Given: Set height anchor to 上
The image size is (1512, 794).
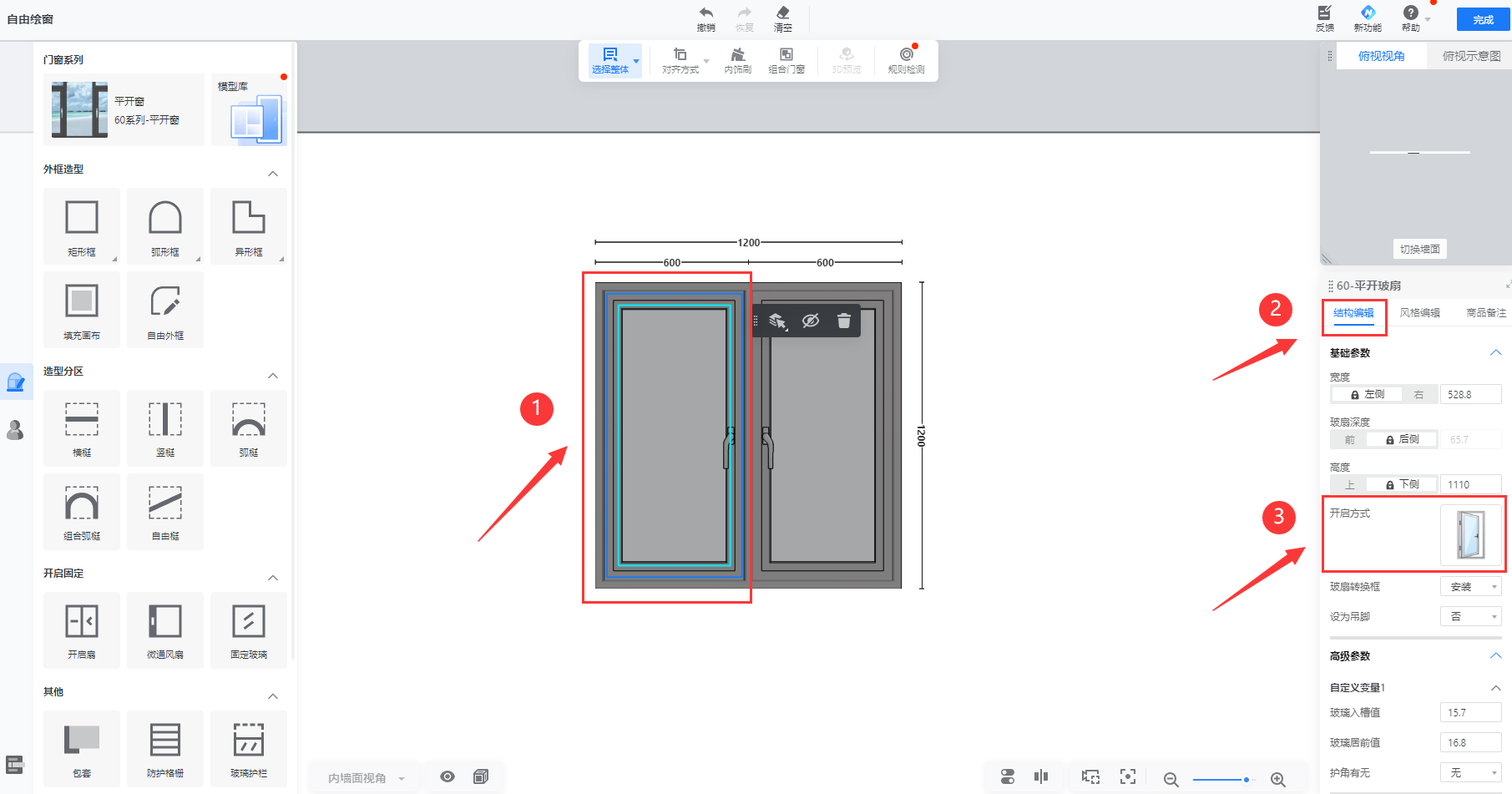Looking at the screenshot, I should tap(1349, 484).
